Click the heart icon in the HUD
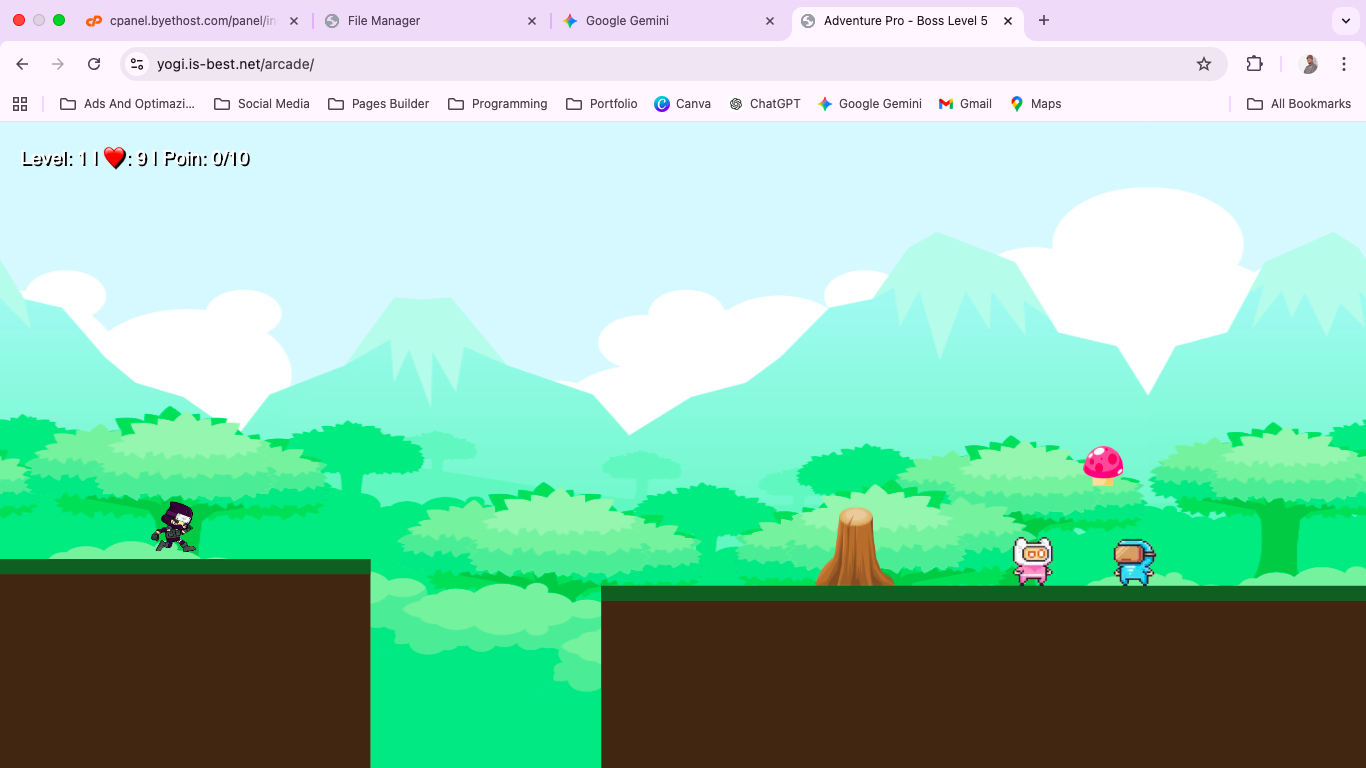 pyautogui.click(x=112, y=156)
